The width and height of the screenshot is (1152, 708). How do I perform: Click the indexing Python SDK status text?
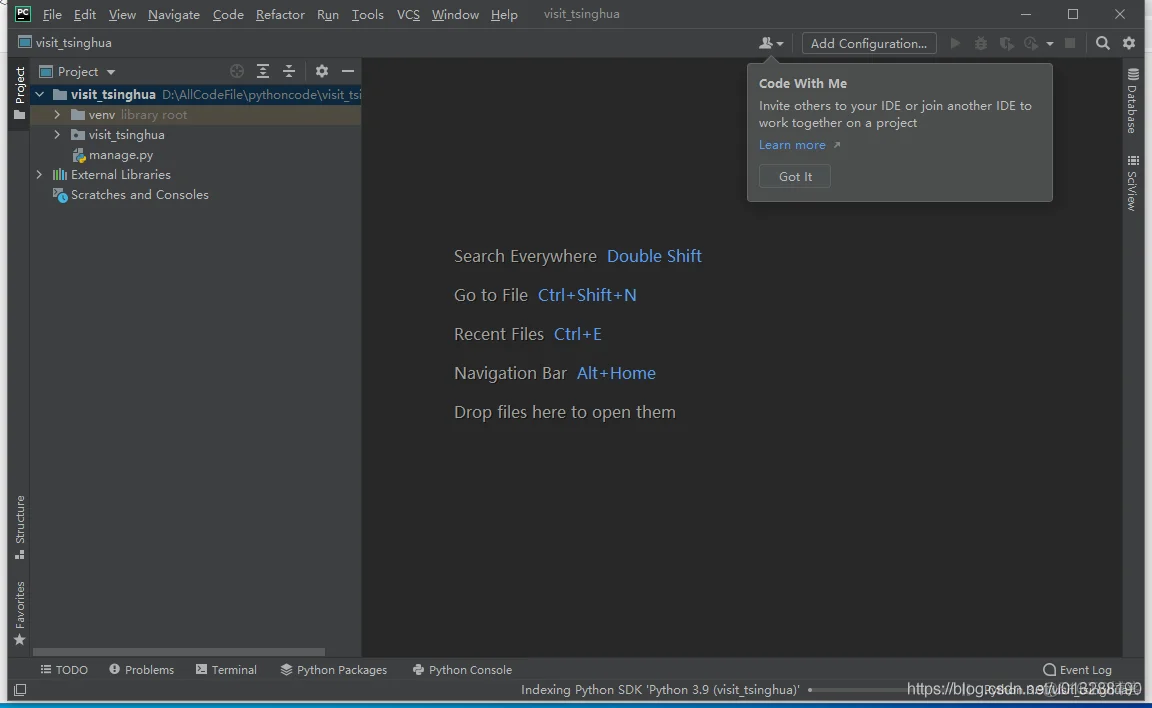coord(660,690)
